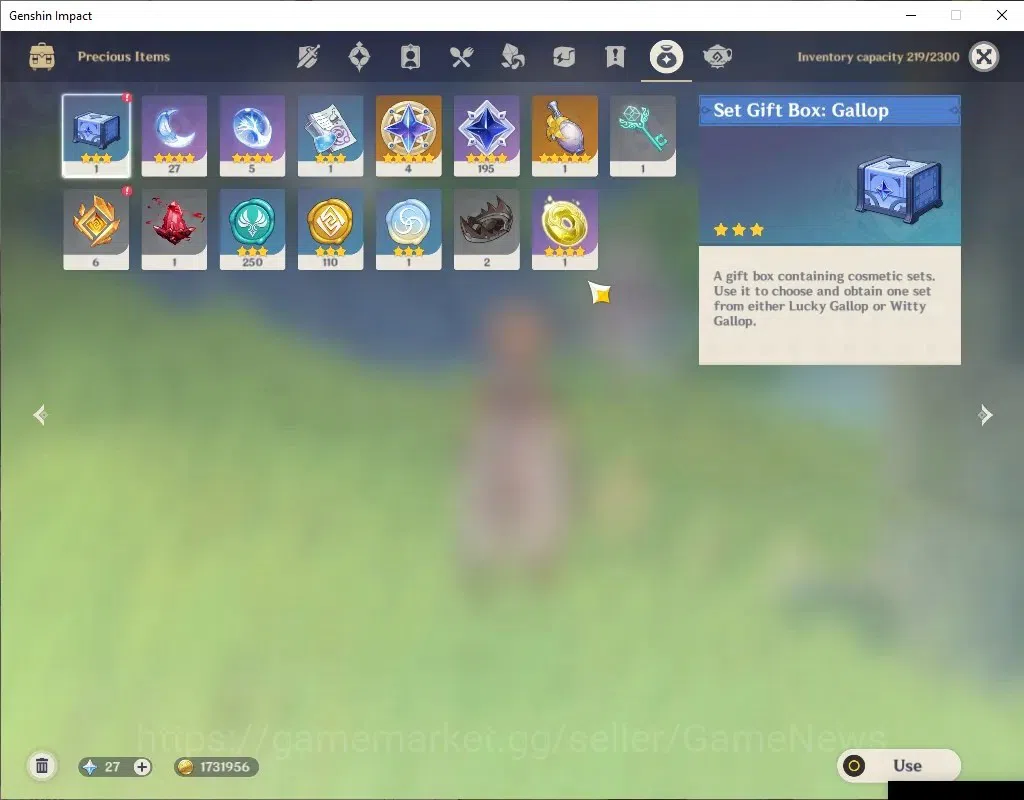Open the Quest items tab
Viewport: 1024px width, 800px height.
[x=615, y=57]
